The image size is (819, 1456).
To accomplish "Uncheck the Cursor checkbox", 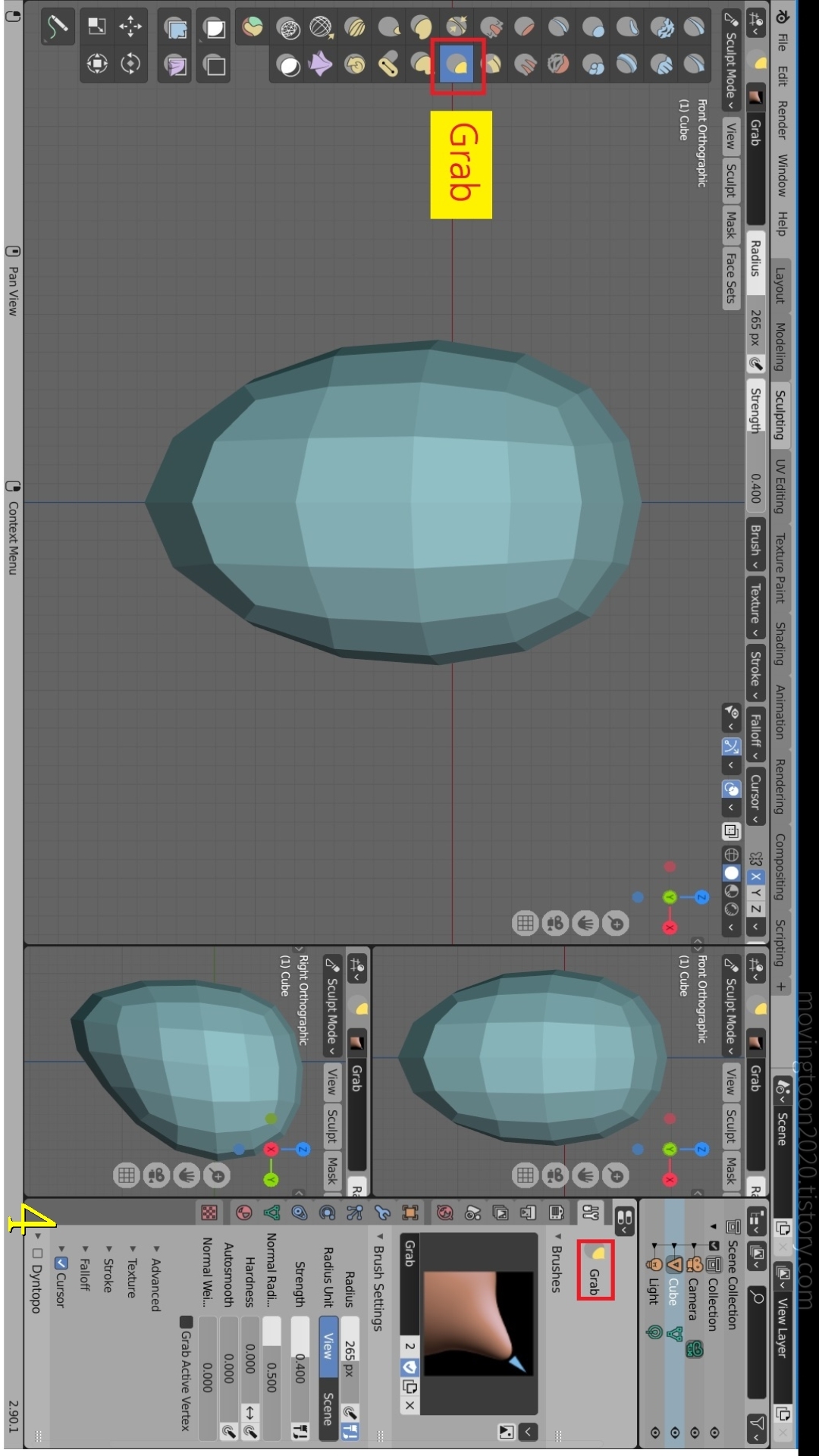I will point(61,1263).
